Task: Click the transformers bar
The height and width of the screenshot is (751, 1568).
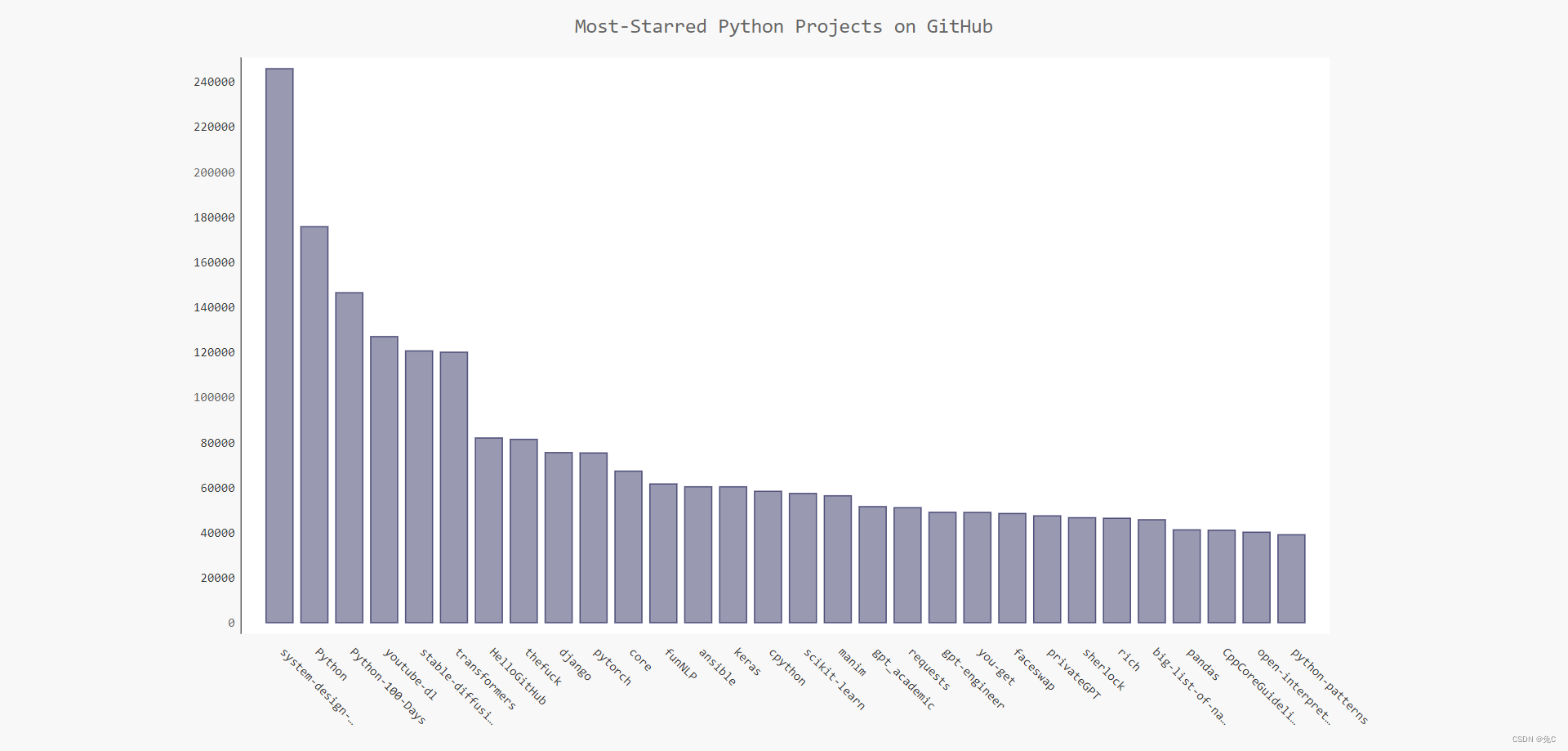Action: (x=454, y=488)
